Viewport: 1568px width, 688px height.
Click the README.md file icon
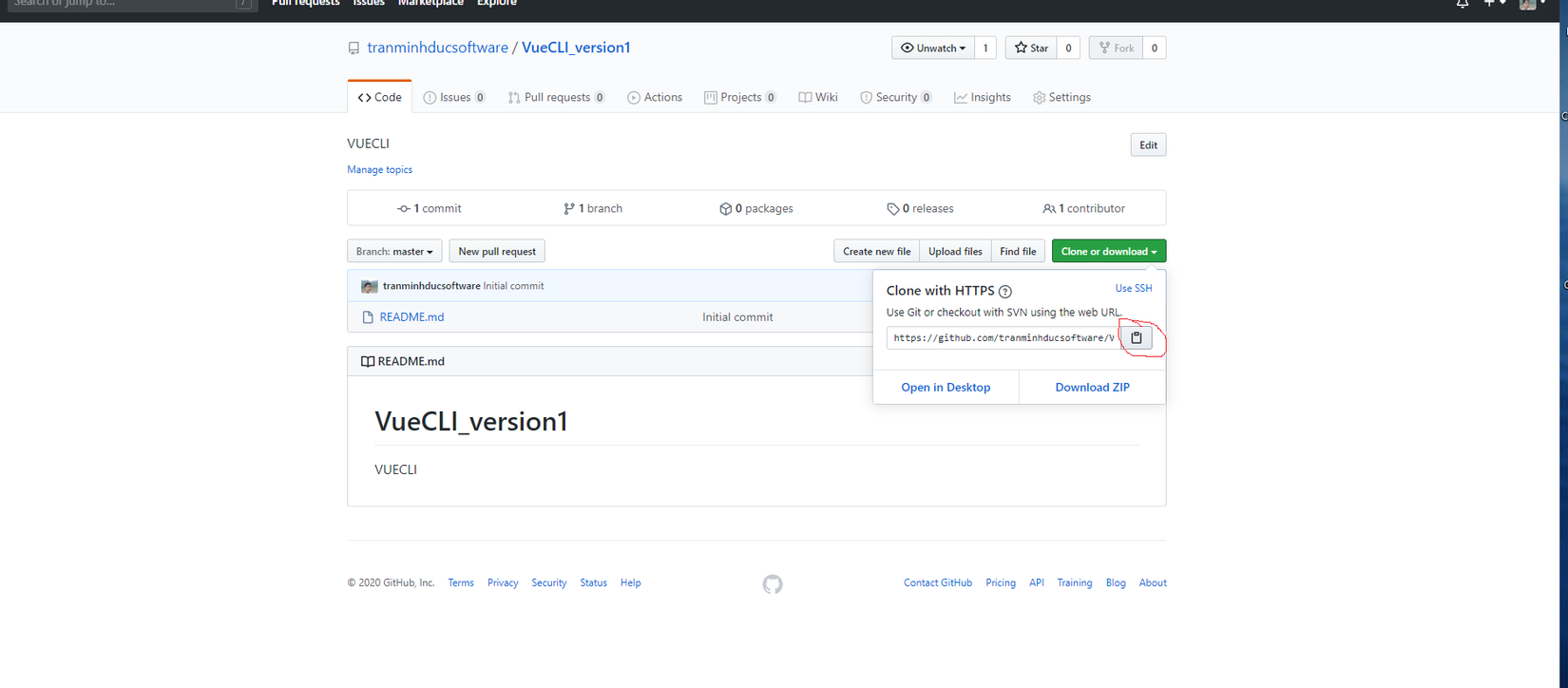coord(368,317)
